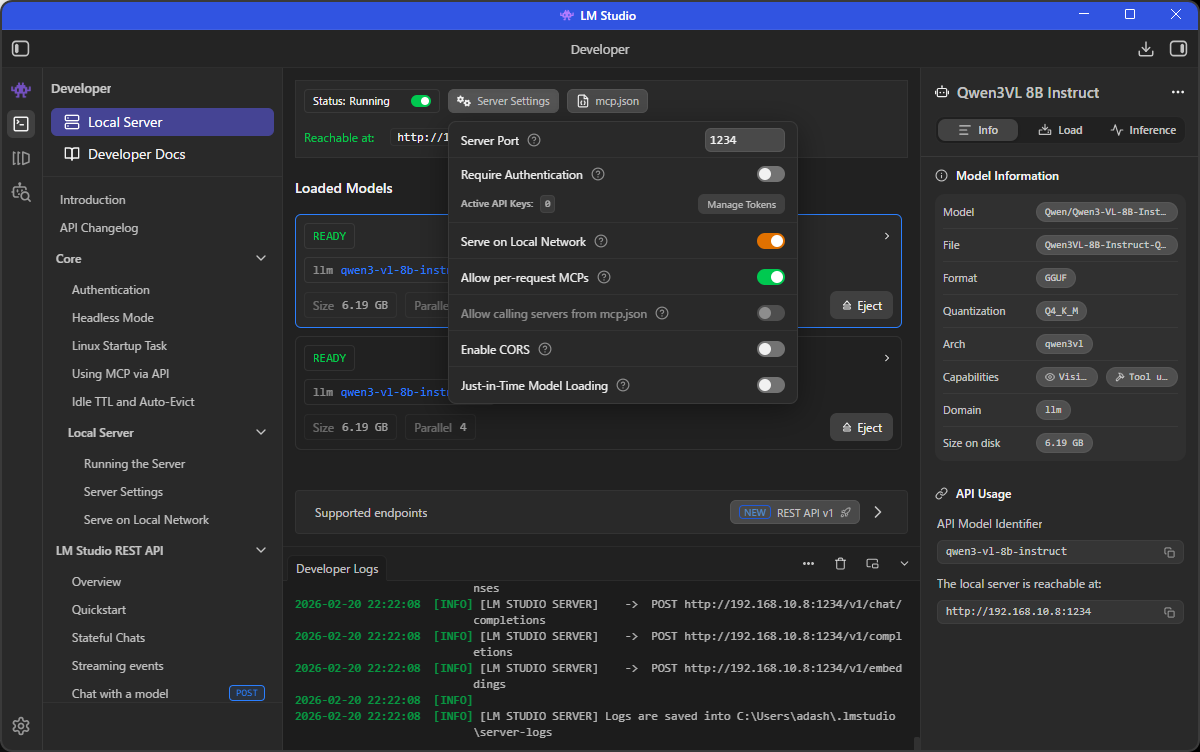
Task: Enable CORS toggle switch
Action: 770,349
